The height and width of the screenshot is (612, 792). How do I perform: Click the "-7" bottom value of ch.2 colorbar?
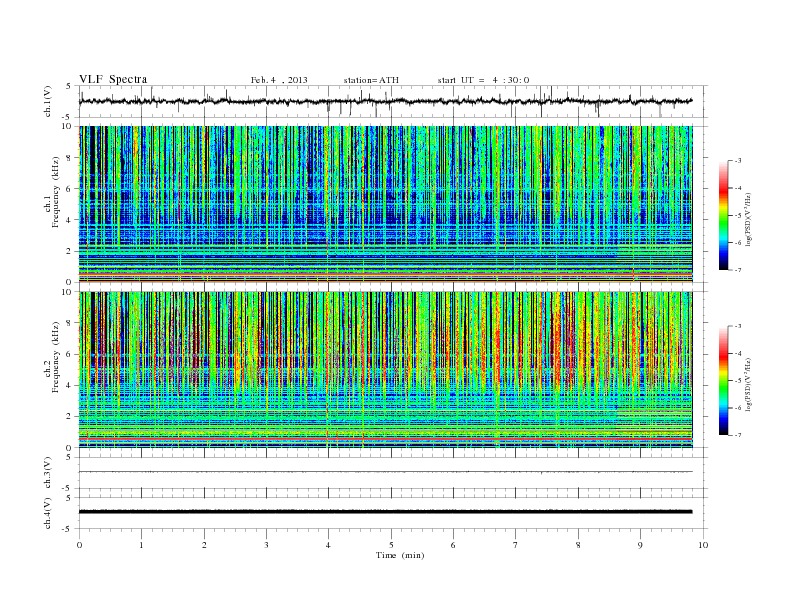click(738, 435)
